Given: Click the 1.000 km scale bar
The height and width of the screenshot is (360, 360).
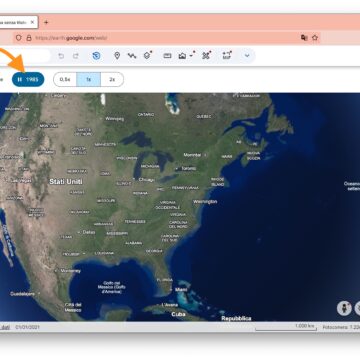Looking at the screenshot, I should [285, 327].
